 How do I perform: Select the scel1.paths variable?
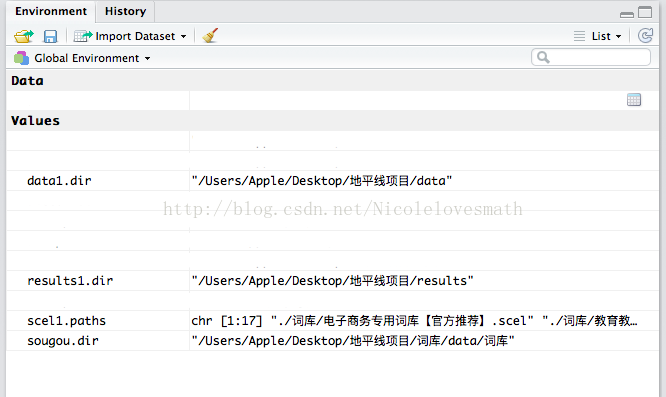tap(66, 321)
